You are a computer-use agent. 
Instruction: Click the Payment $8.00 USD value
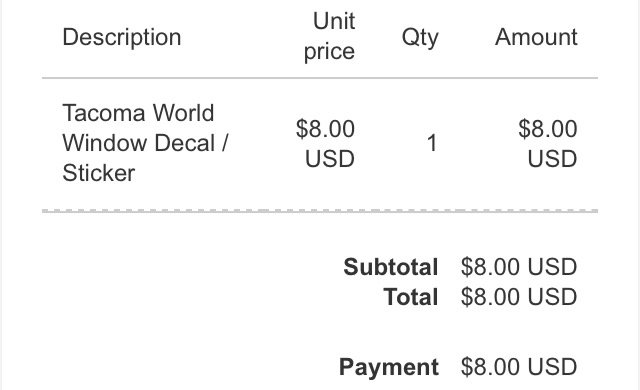click(x=519, y=367)
